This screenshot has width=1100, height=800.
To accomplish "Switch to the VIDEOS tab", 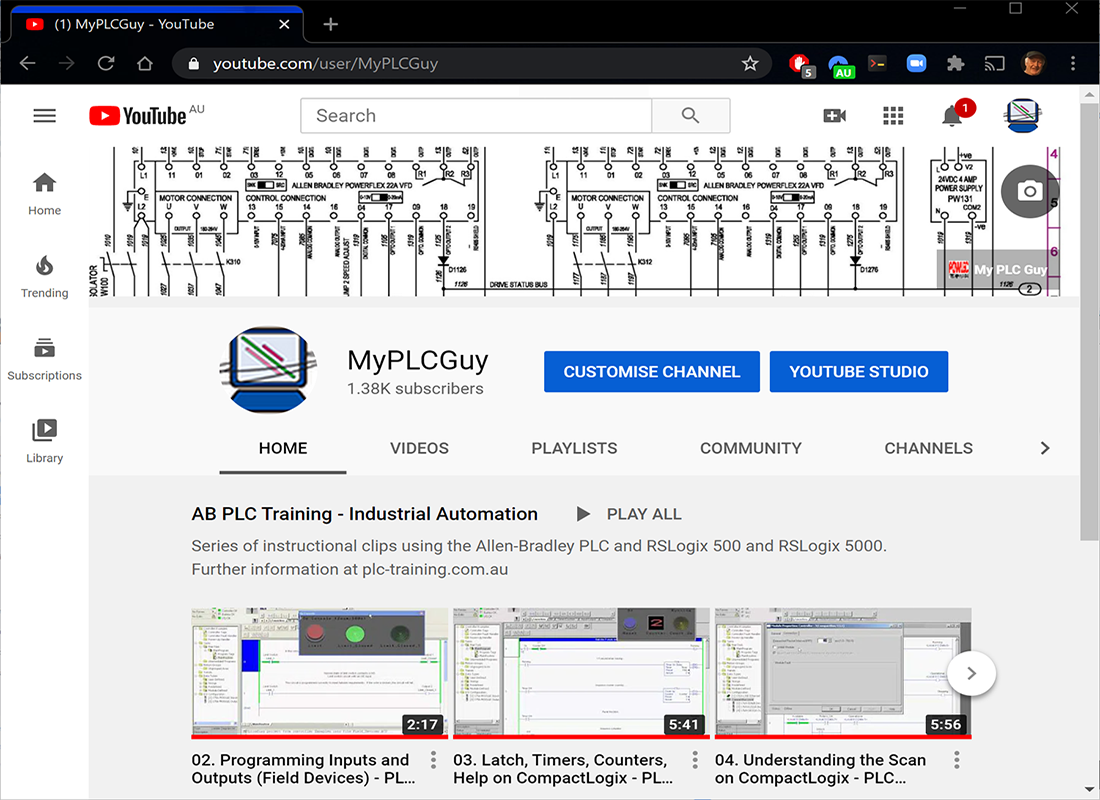I will (x=420, y=448).
